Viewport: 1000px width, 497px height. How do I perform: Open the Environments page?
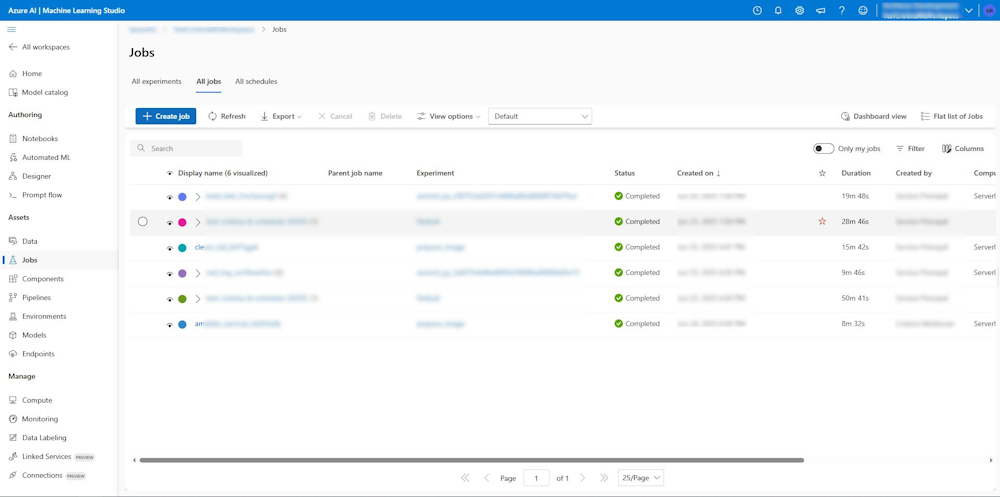click(37, 316)
